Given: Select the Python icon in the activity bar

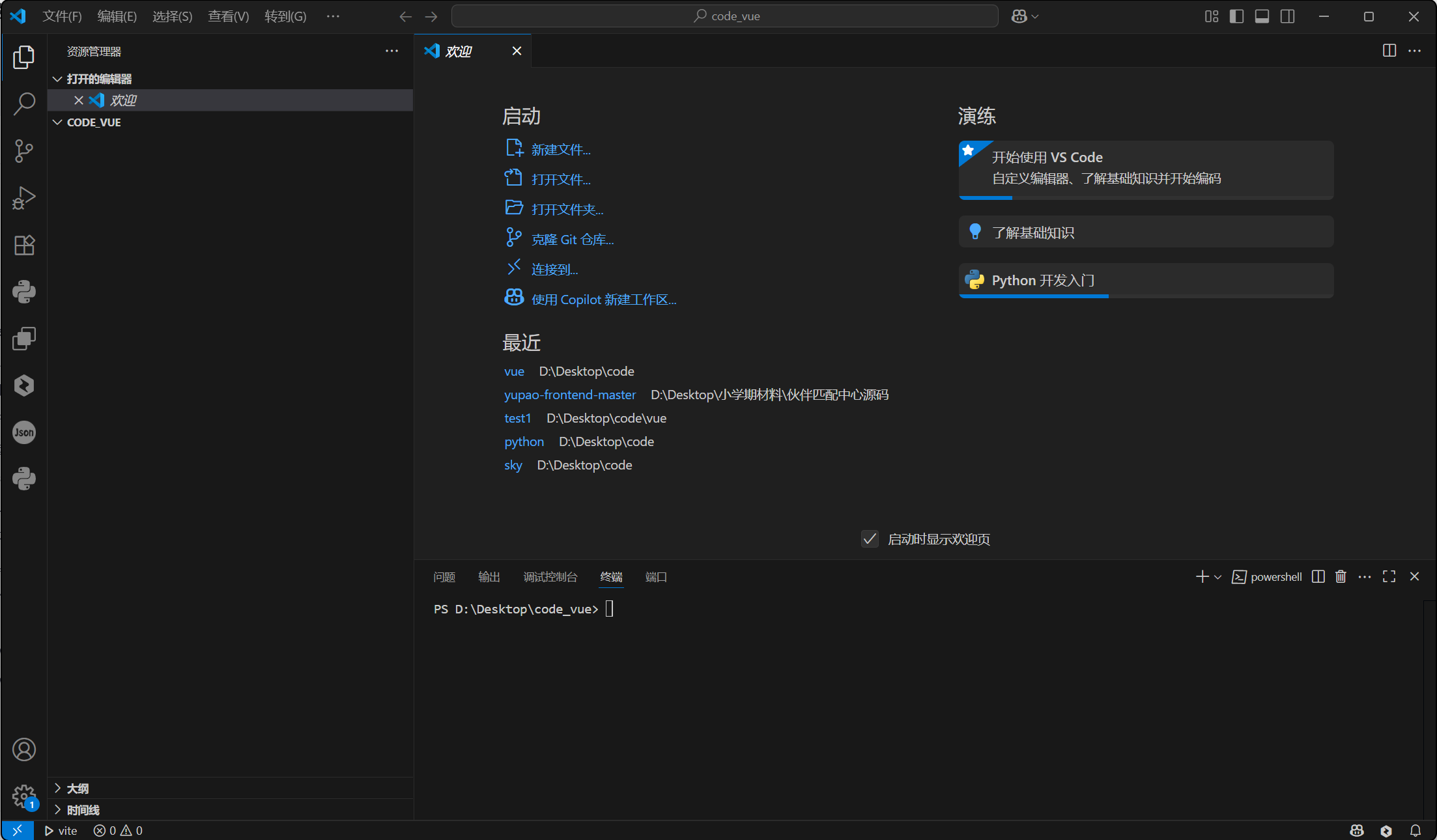Looking at the screenshot, I should tap(23, 292).
